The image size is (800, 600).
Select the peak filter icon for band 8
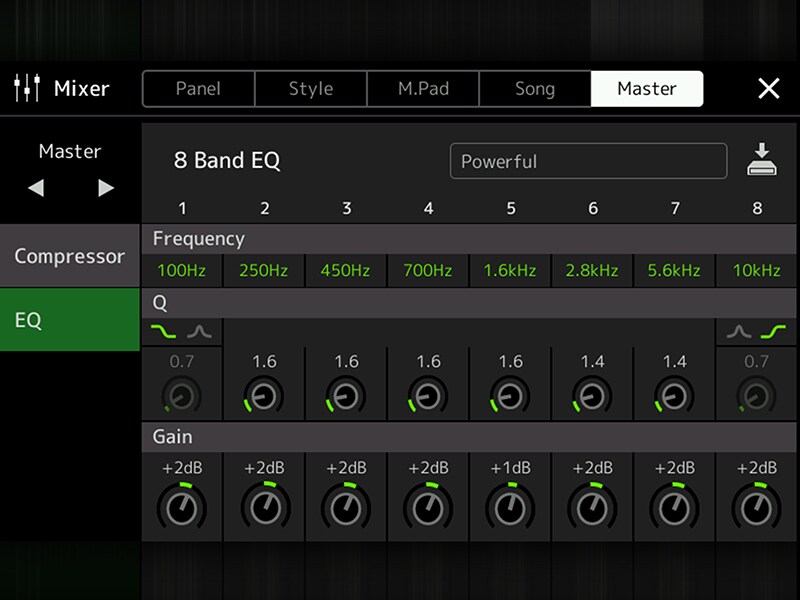(x=739, y=329)
